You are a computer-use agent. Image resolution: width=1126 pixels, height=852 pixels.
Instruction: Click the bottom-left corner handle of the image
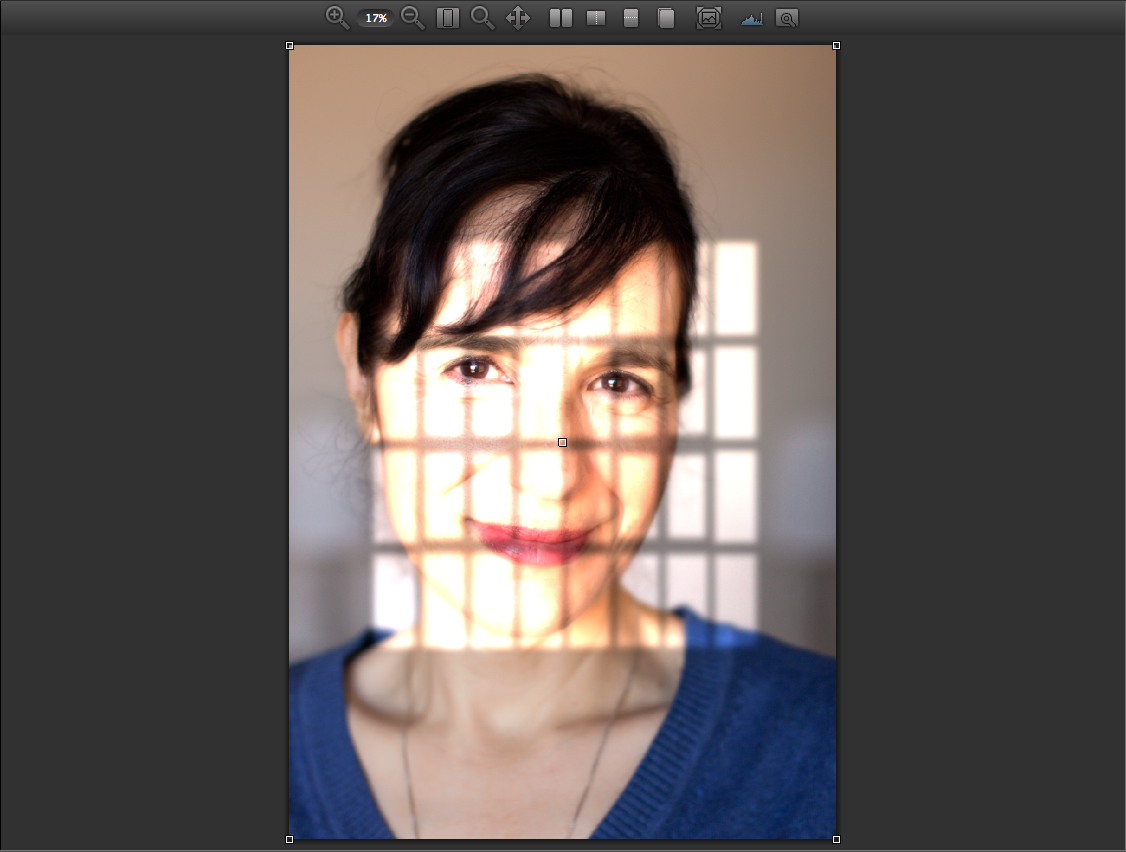289,839
